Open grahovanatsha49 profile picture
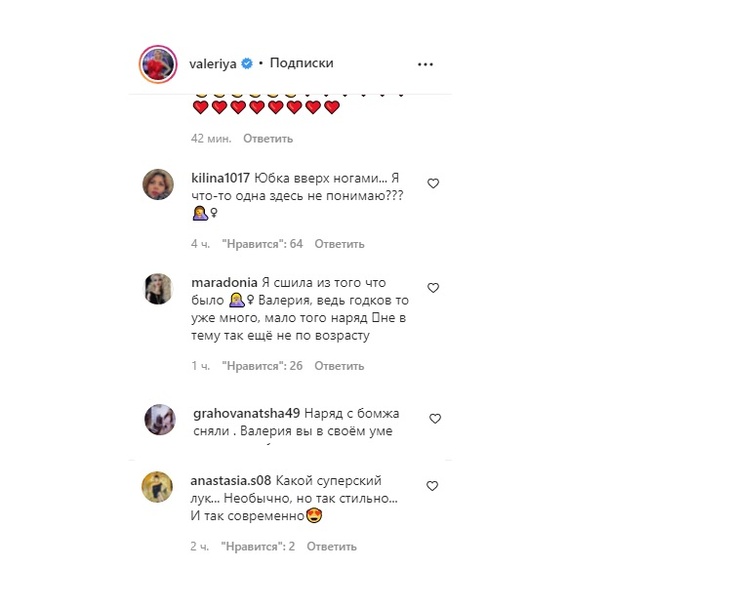Image resolution: width=730 pixels, height=609 pixels. pyautogui.click(x=162, y=419)
